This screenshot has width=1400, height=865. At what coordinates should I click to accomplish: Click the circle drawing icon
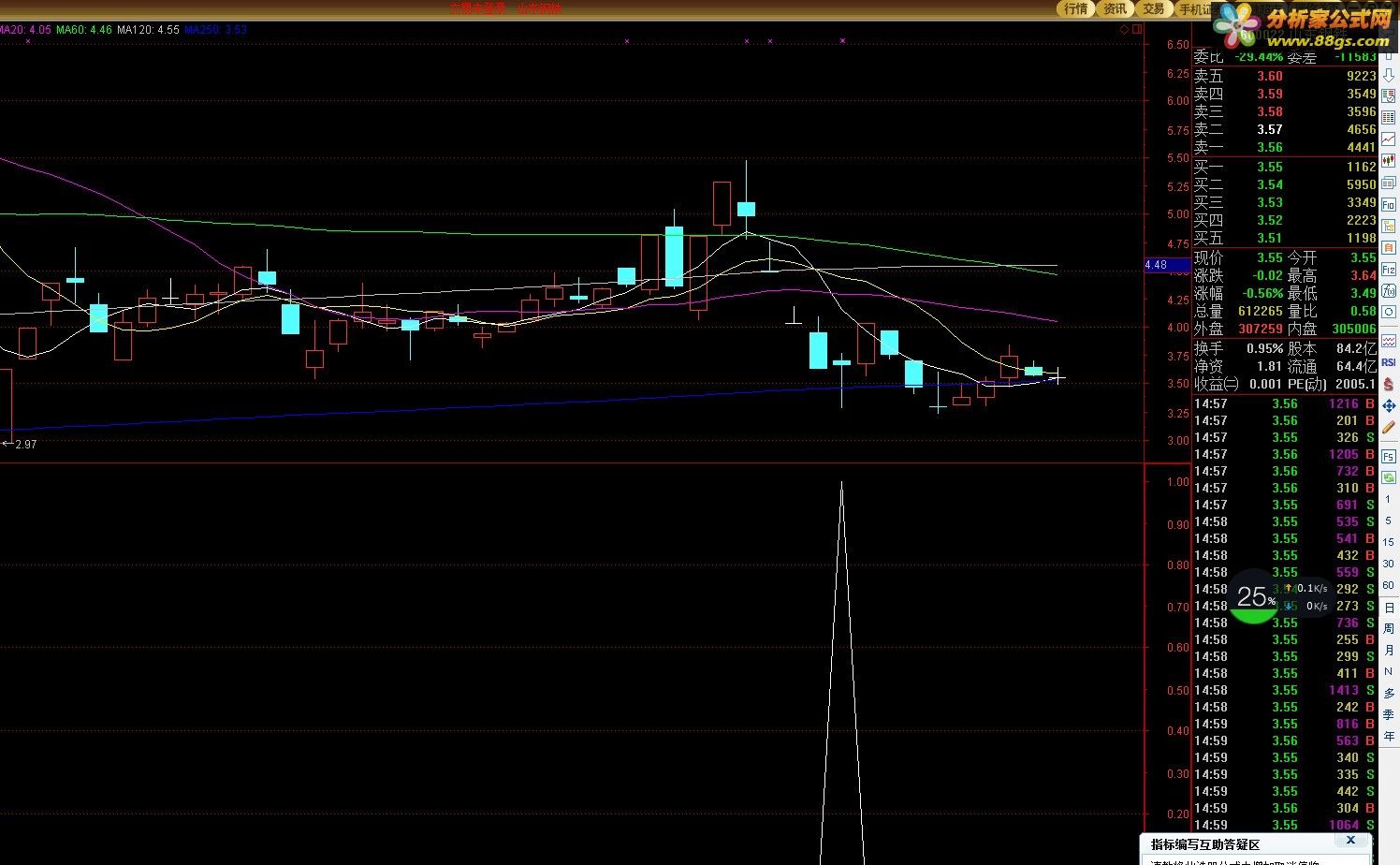pyautogui.click(x=1389, y=314)
